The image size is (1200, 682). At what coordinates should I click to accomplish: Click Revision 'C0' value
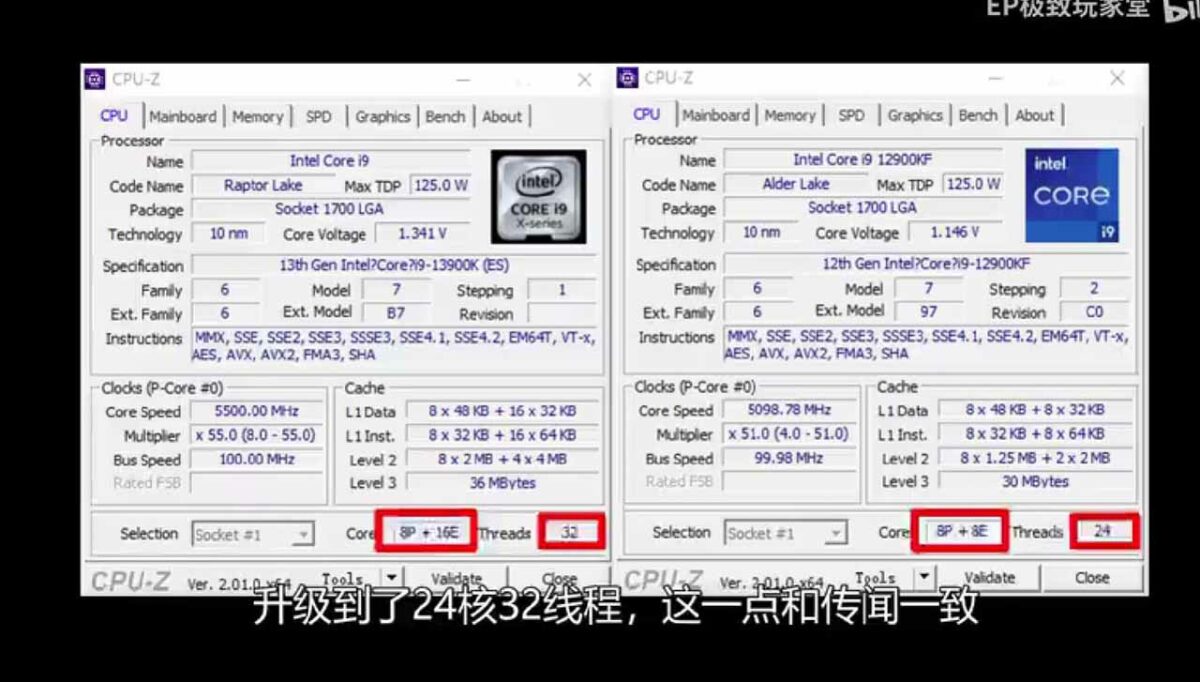coord(1095,313)
